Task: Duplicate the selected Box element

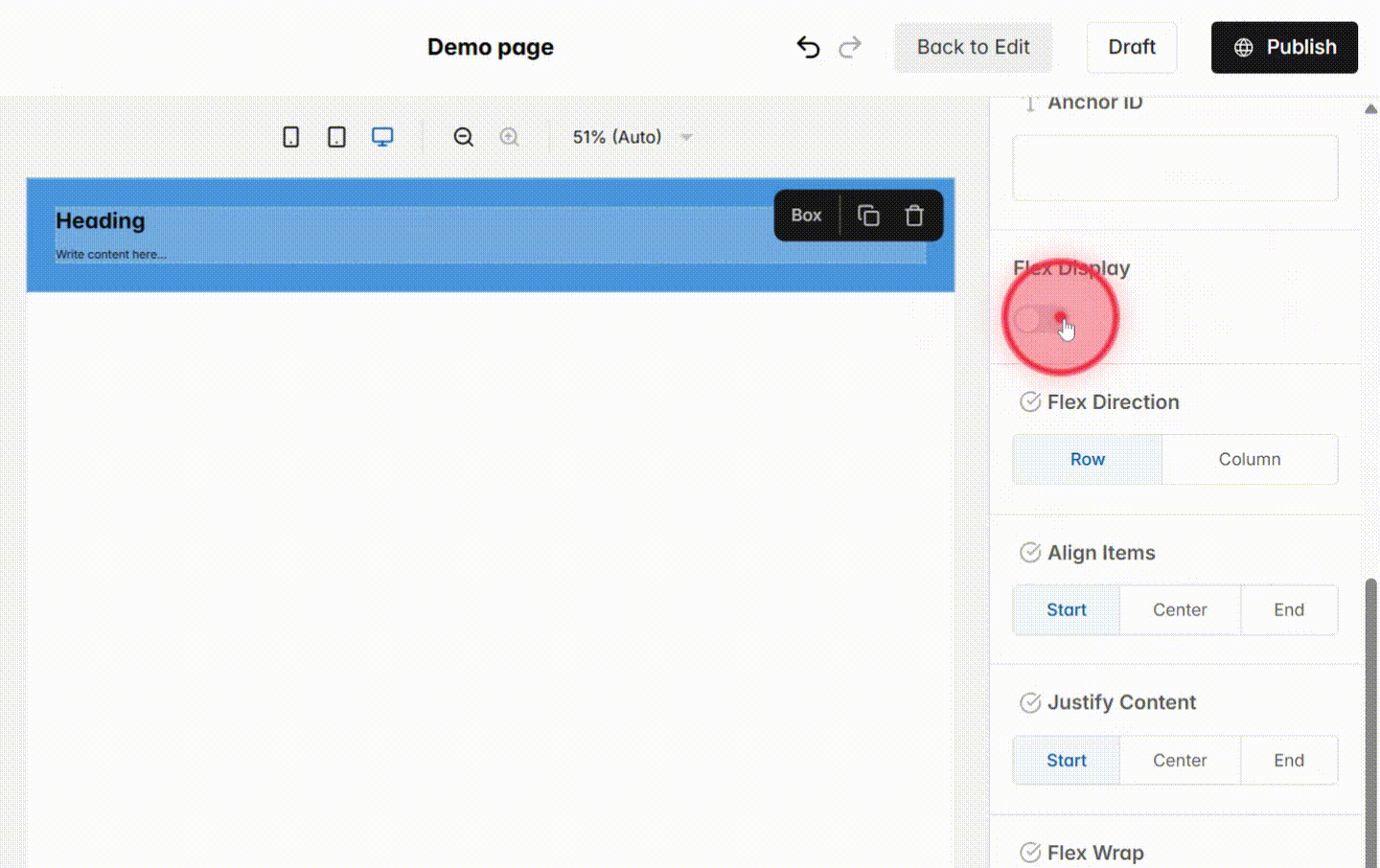Action: (868, 216)
